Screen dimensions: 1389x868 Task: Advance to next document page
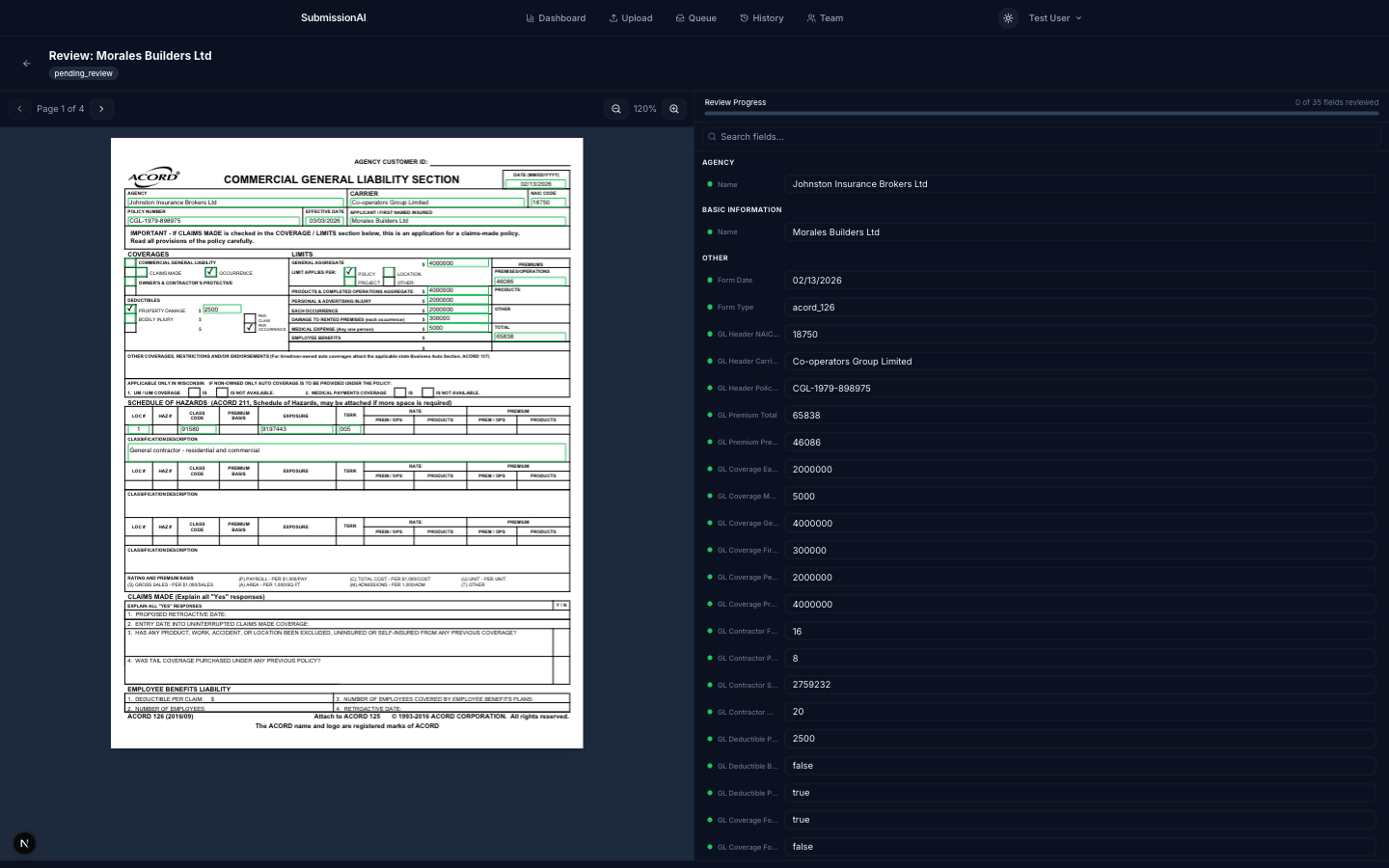pos(101,109)
